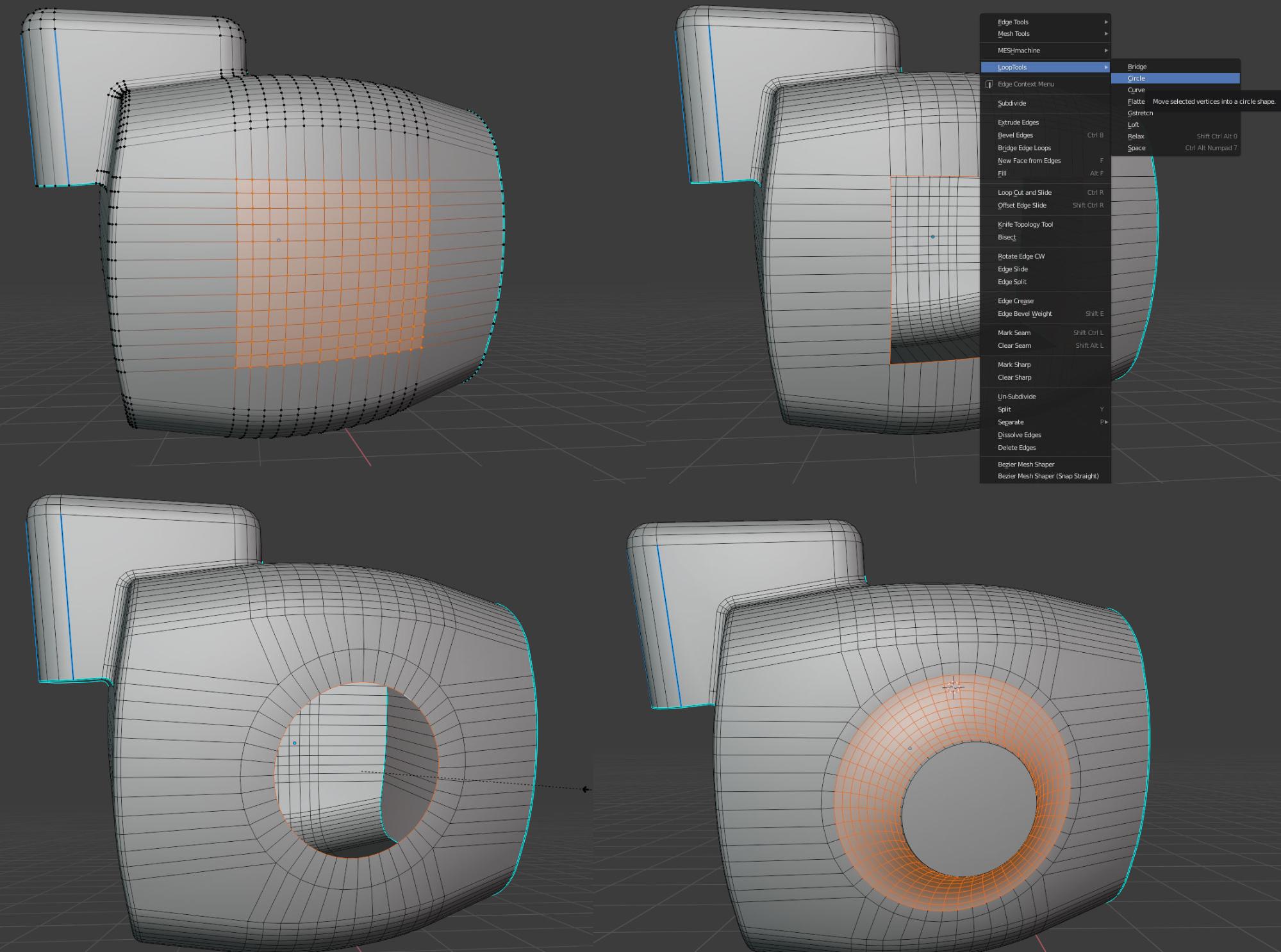
Task: Click Bridge Edge Loops entry
Action: [x=1024, y=148]
